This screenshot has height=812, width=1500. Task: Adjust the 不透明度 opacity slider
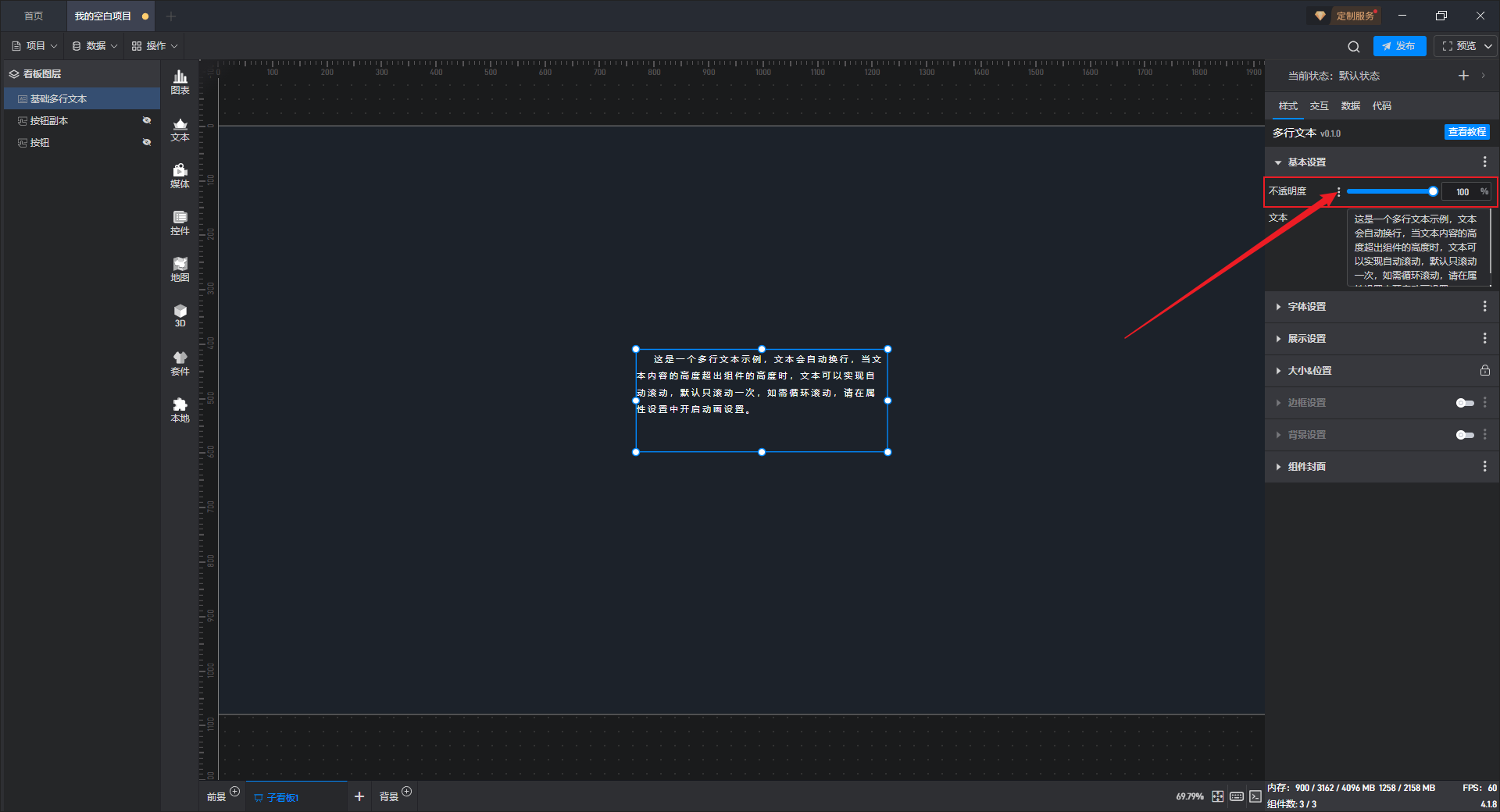[x=1391, y=191]
